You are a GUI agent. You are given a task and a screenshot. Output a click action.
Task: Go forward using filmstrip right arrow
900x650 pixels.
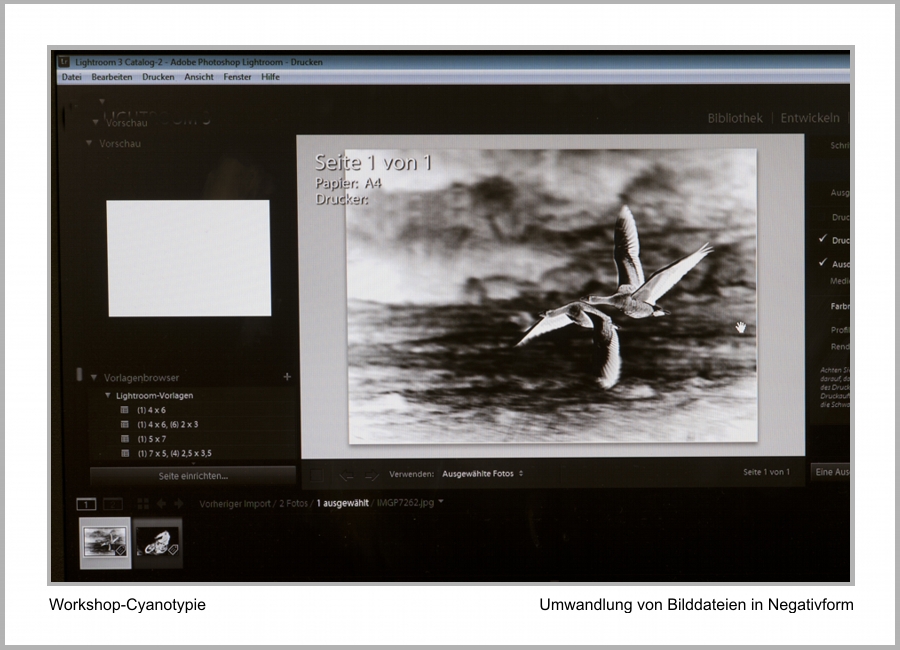(x=179, y=504)
